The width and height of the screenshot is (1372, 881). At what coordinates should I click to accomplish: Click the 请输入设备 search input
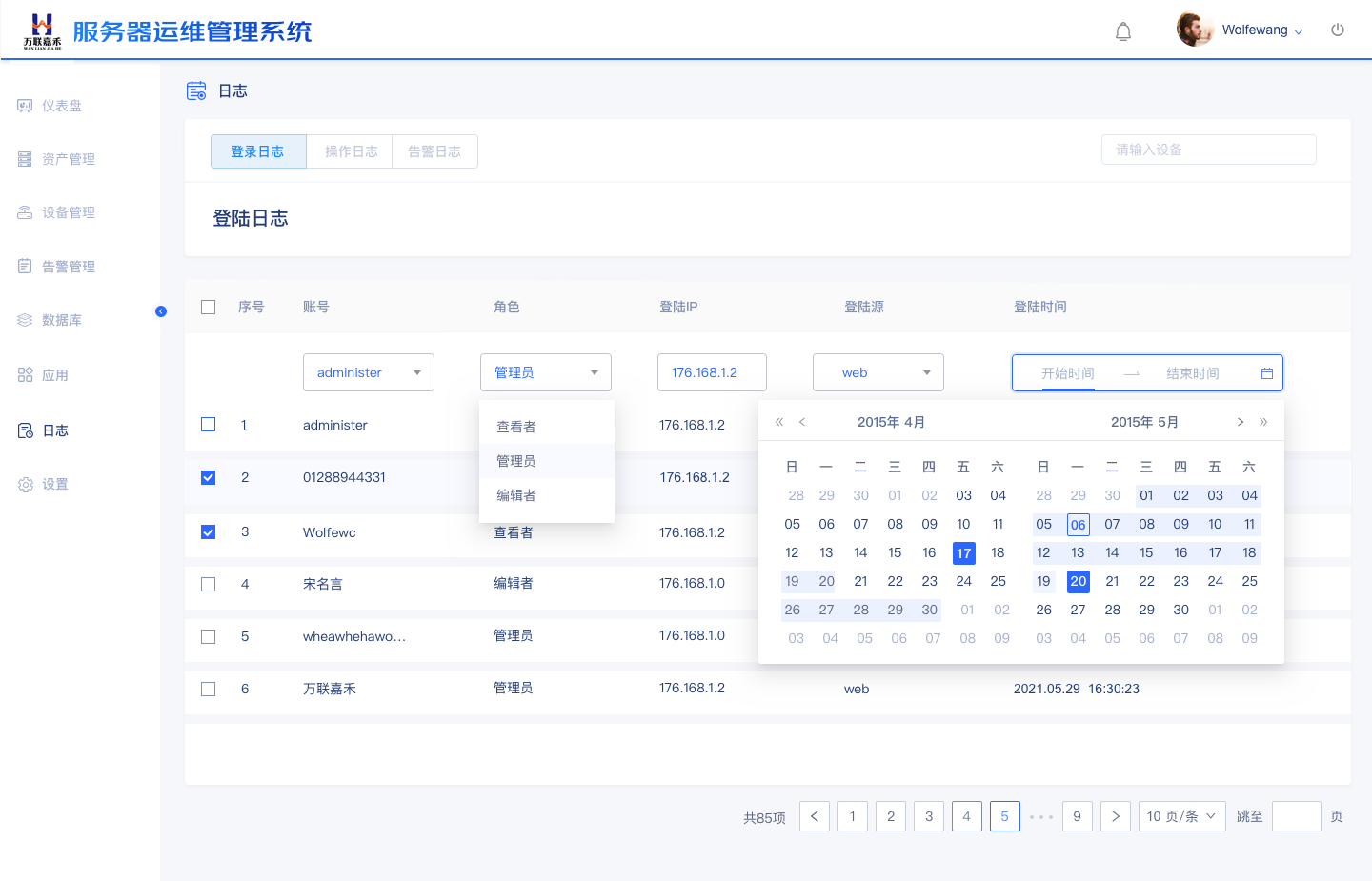click(x=1208, y=150)
